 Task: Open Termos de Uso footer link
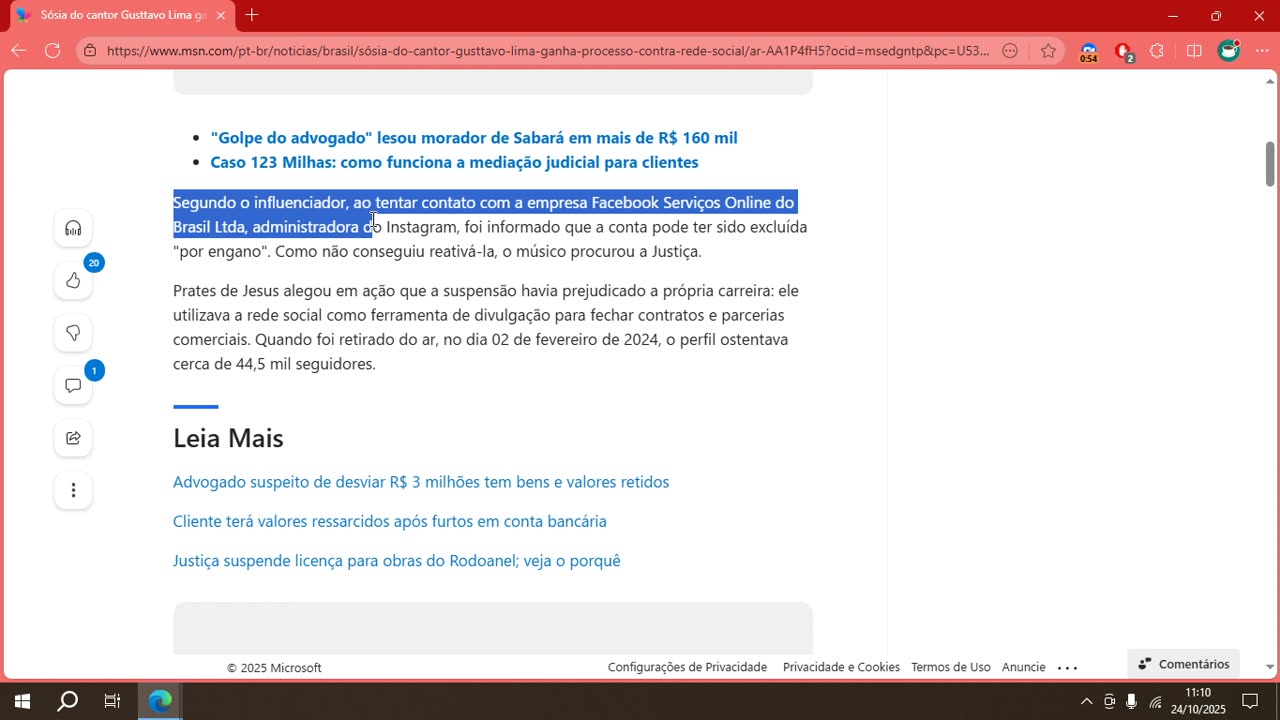pyautogui.click(x=950, y=667)
